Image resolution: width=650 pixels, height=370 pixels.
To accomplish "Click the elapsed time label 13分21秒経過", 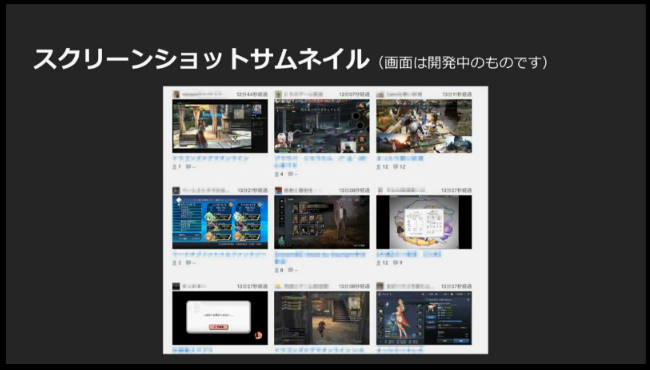I will (252, 190).
